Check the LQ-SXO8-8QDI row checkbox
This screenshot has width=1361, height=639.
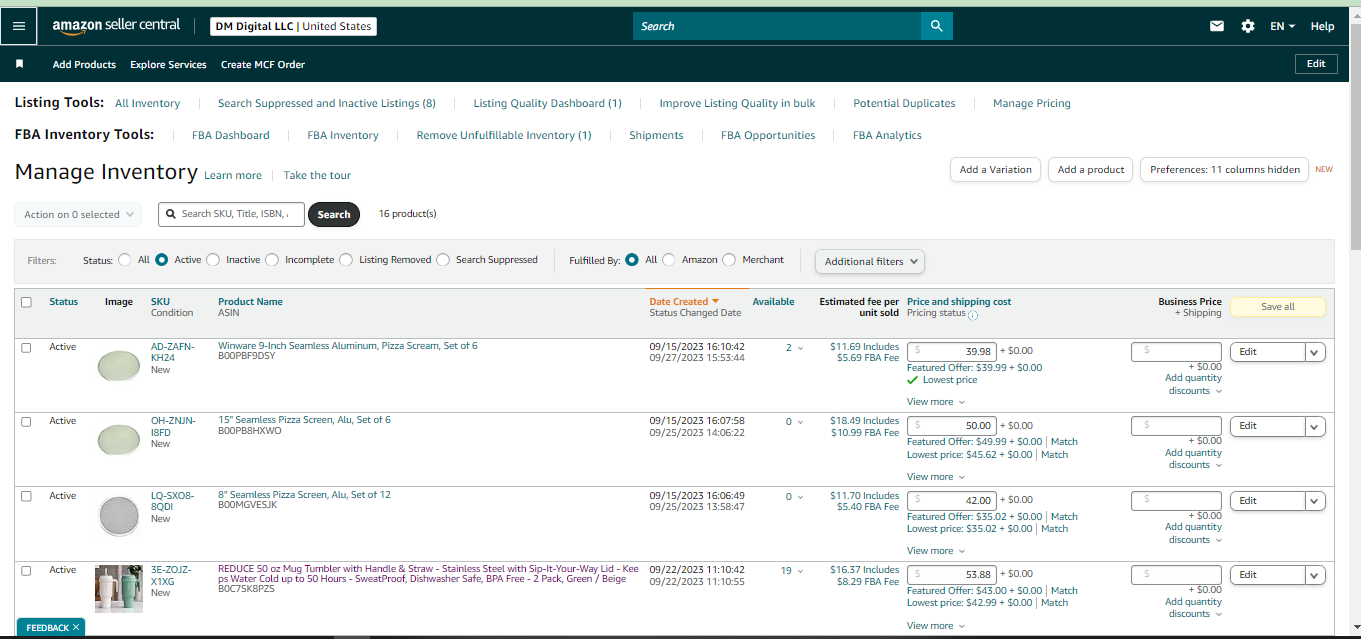click(x=26, y=496)
